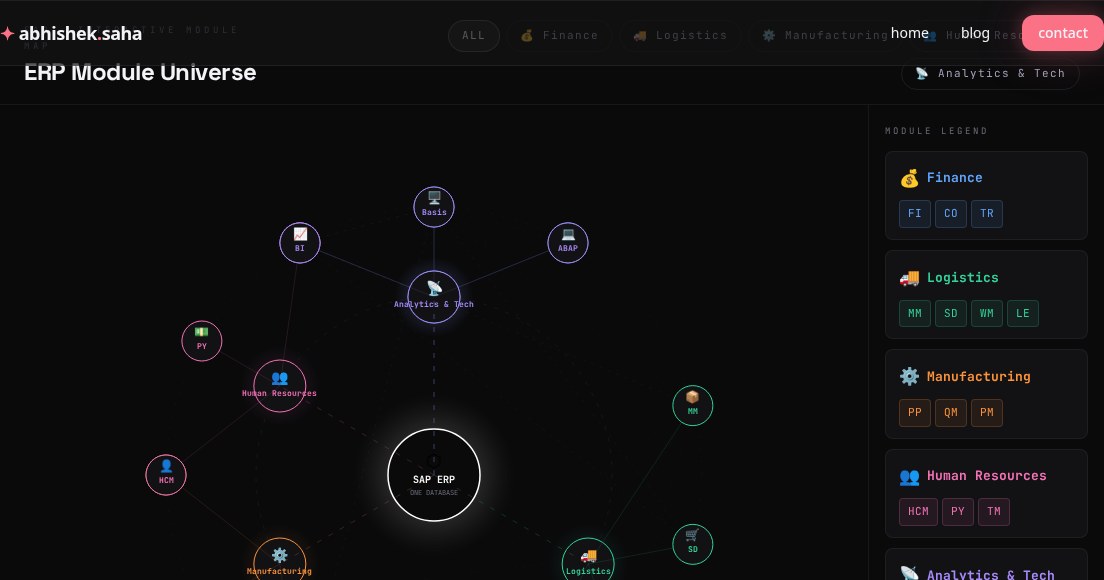Click the satellite Analytics legend icon
The image size is (1104, 580).
(x=909, y=574)
